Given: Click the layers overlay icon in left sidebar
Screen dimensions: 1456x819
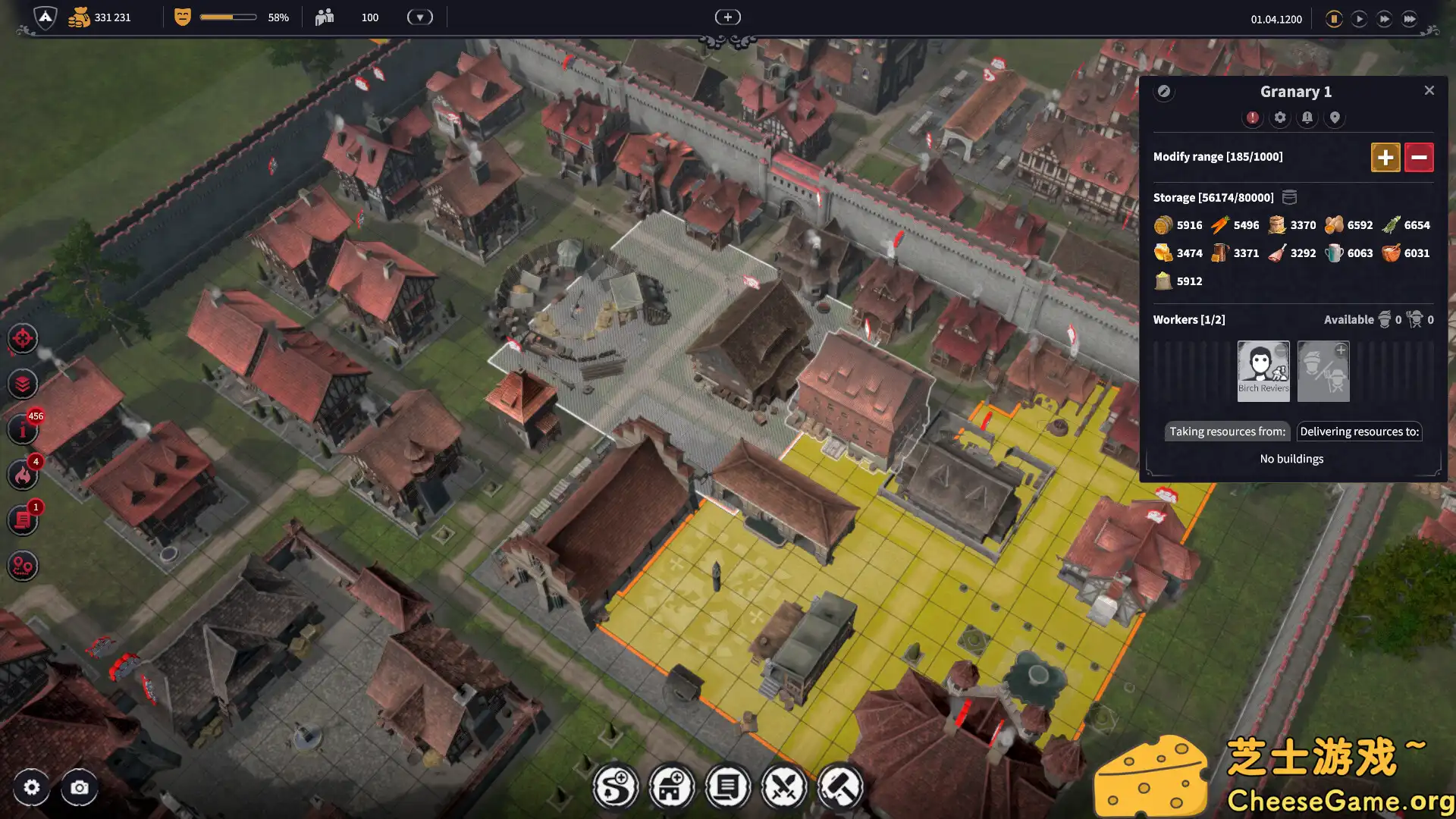Looking at the screenshot, I should (23, 384).
